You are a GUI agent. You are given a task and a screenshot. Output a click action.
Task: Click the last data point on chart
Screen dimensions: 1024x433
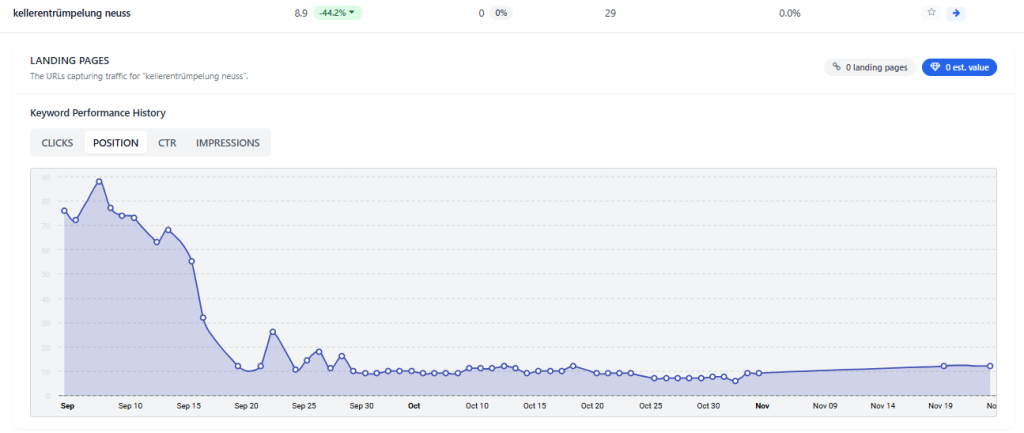coord(990,366)
